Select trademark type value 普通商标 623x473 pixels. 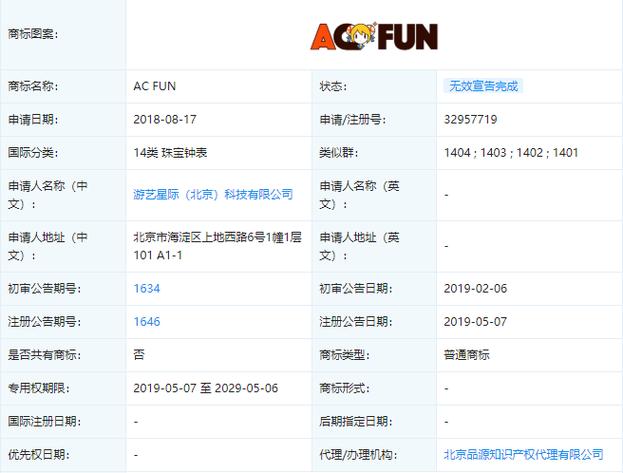point(466,355)
